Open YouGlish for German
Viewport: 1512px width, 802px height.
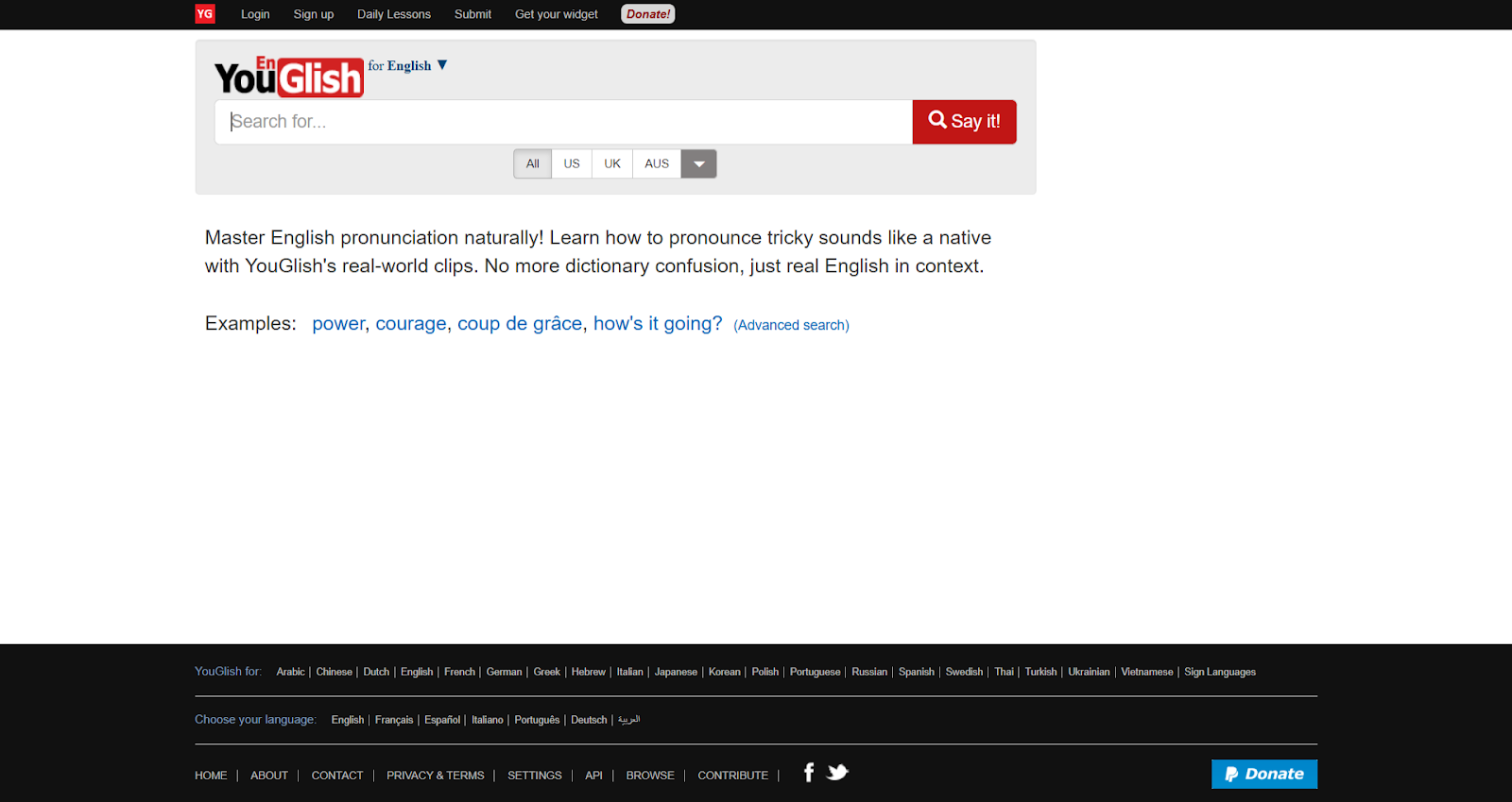click(x=504, y=672)
